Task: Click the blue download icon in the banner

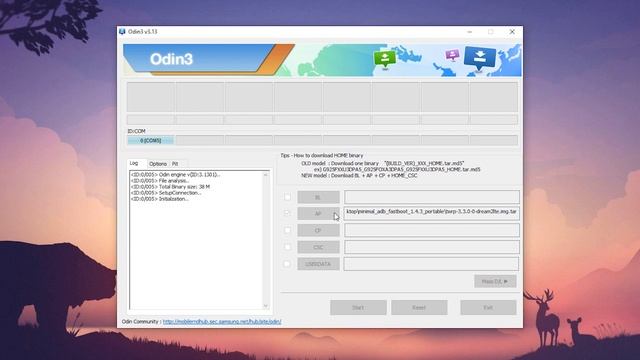Action: [x=480, y=59]
